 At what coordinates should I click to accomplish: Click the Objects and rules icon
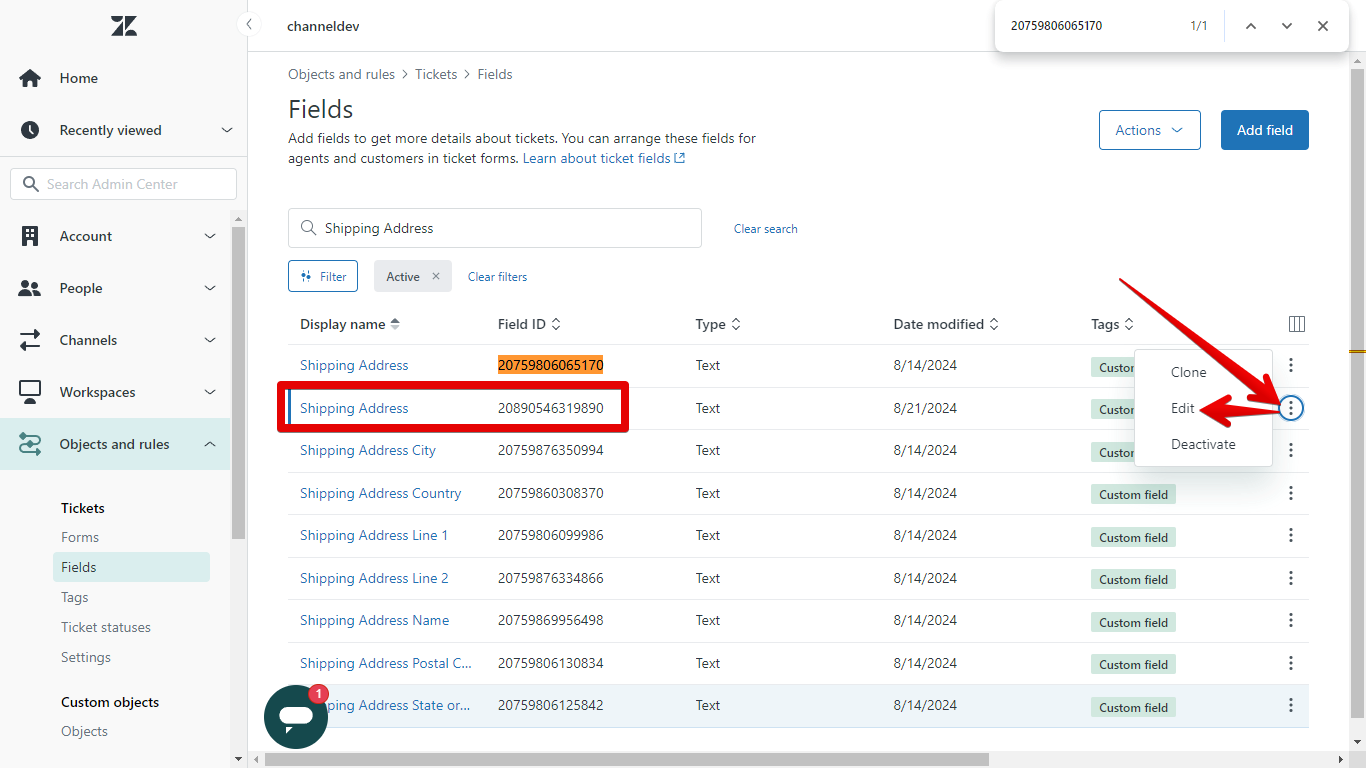click(x=30, y=444)
